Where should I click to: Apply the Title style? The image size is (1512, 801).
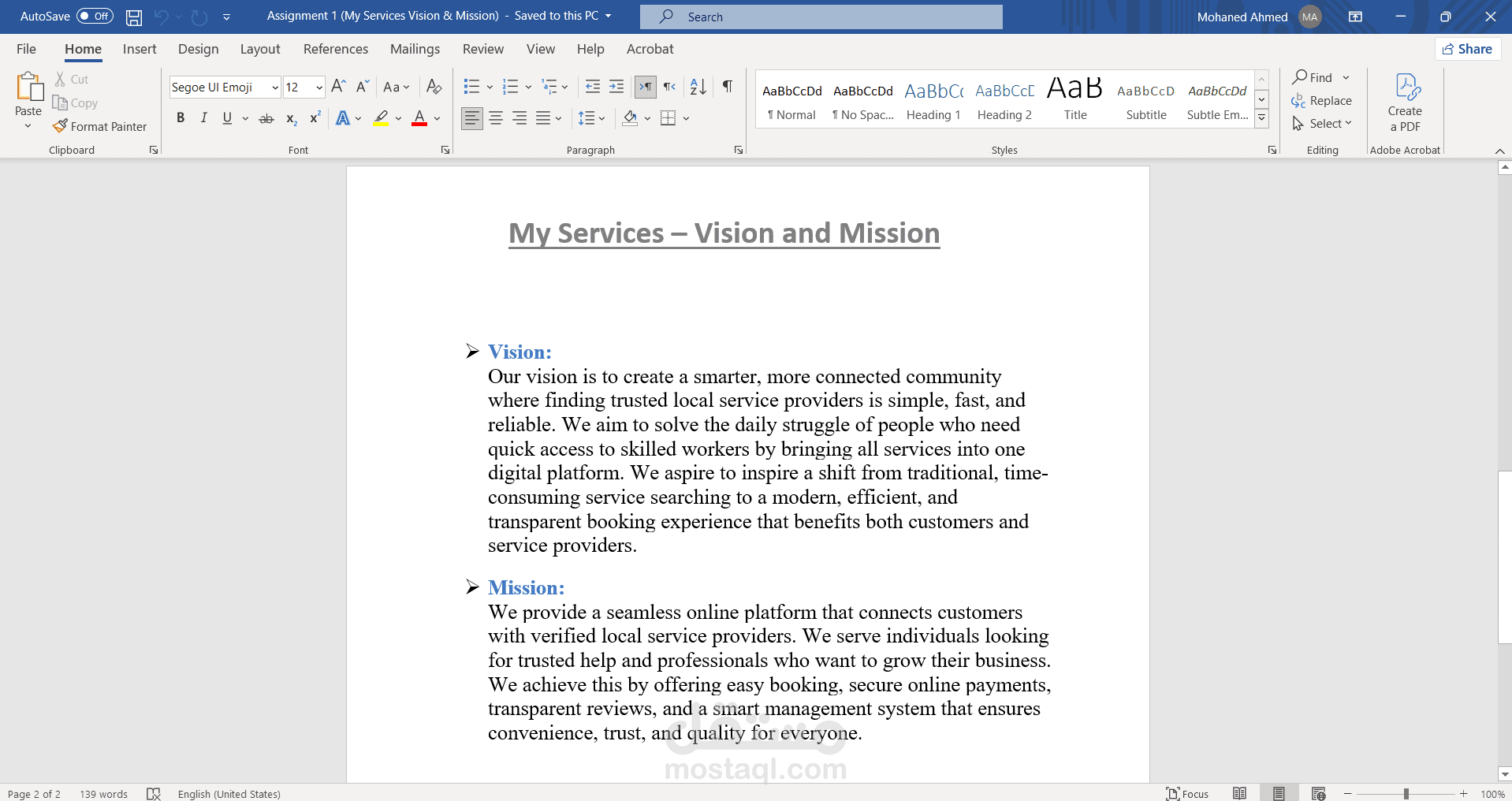[x=1075, y=99]
